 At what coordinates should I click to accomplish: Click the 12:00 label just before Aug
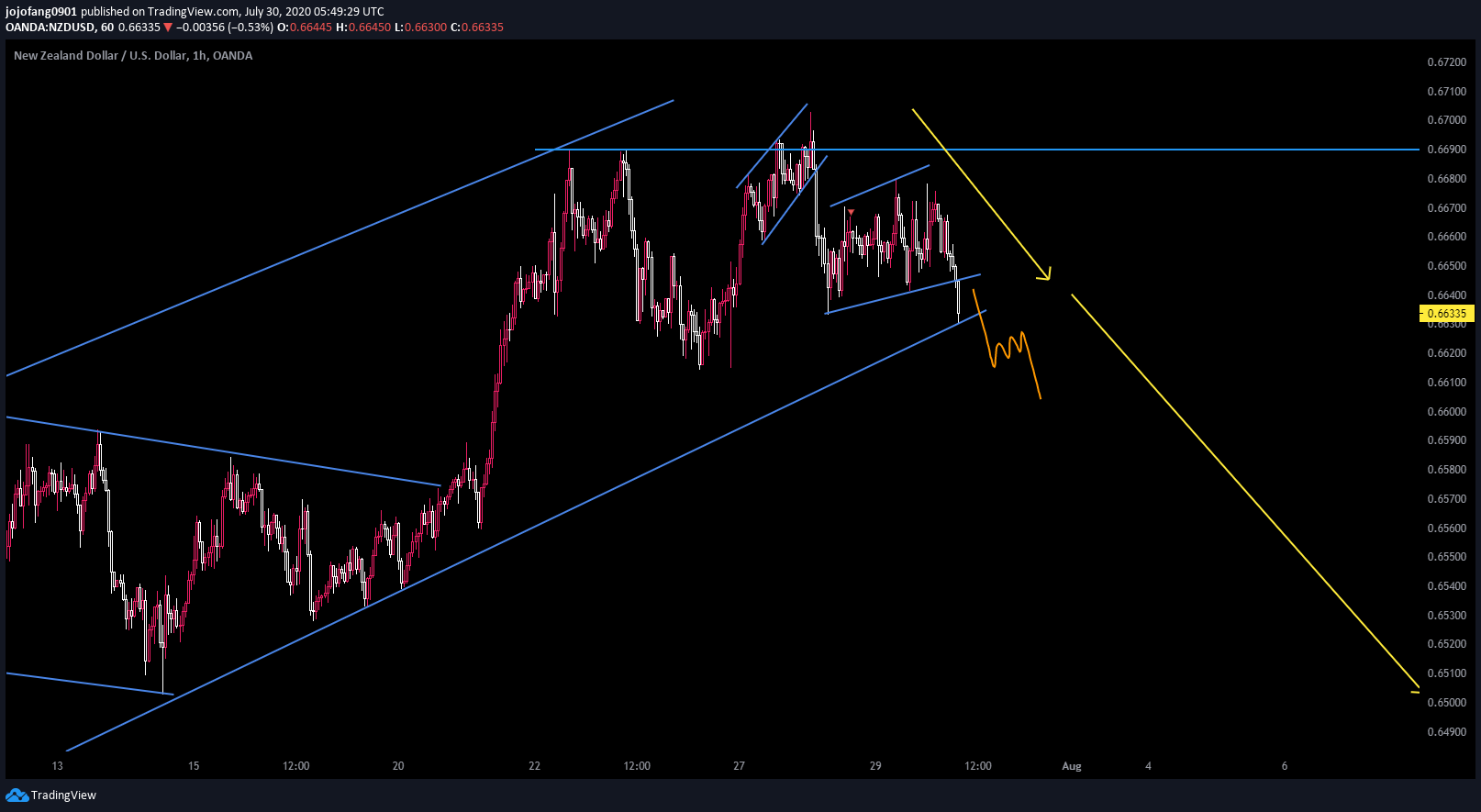pyautogui.click(x=978, y=766)
